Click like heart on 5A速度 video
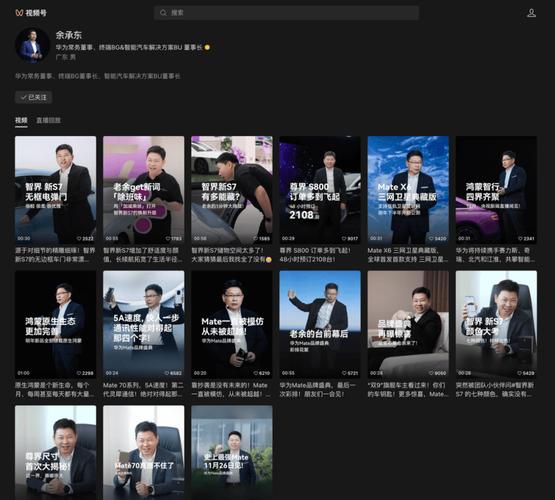Screen dimensions: 555x500 point(167,373)
